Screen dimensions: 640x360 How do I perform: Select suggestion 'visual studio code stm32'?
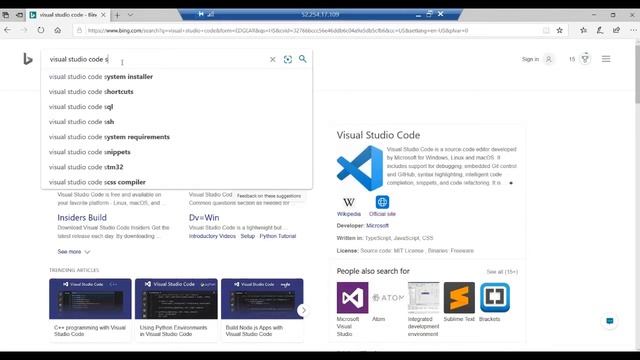tap(177, 167)
